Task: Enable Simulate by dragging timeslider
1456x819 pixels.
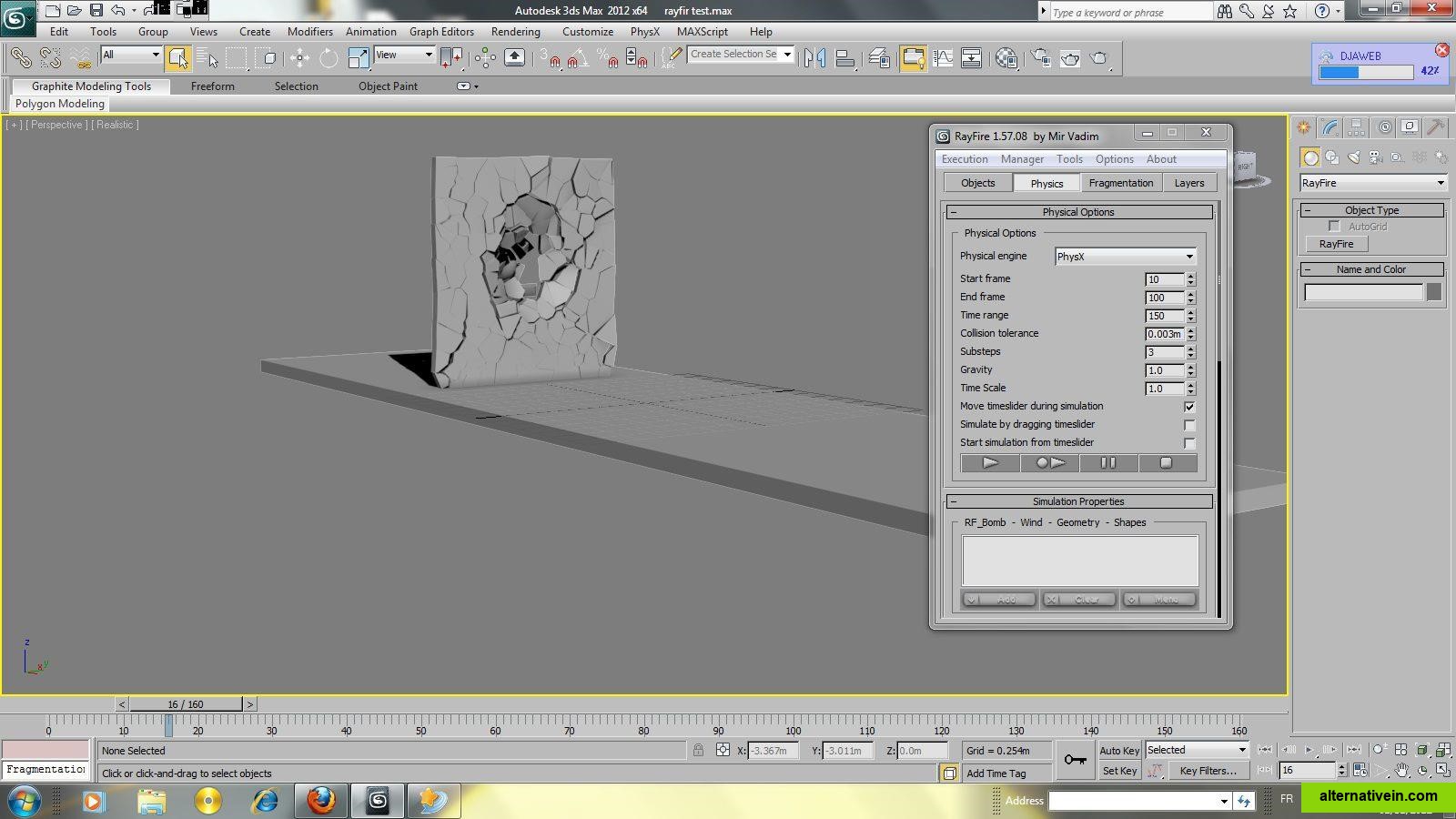Action: pyautogui.click(x=1189, y=425)
